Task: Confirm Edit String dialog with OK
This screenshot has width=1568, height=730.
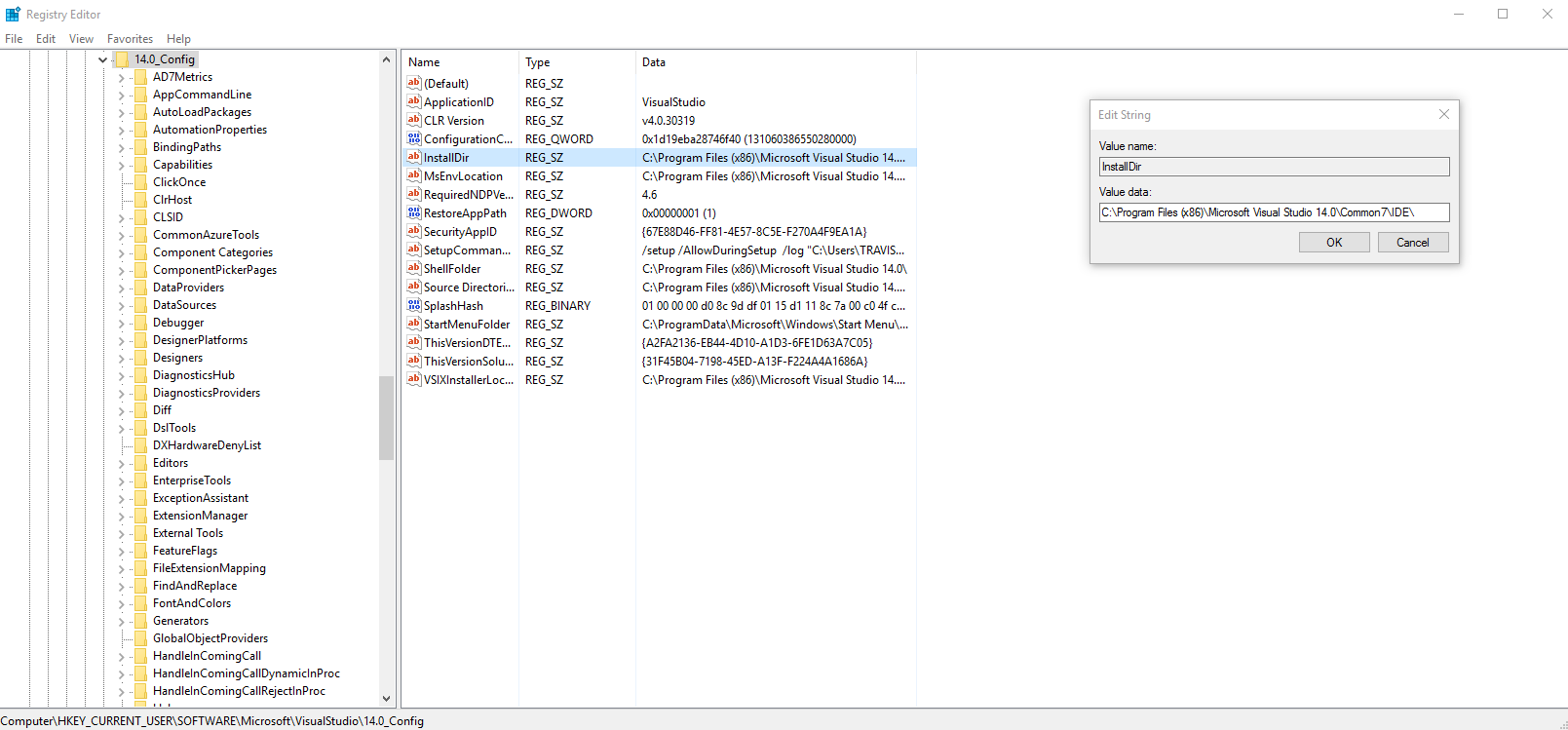Action: [1334, 243]
